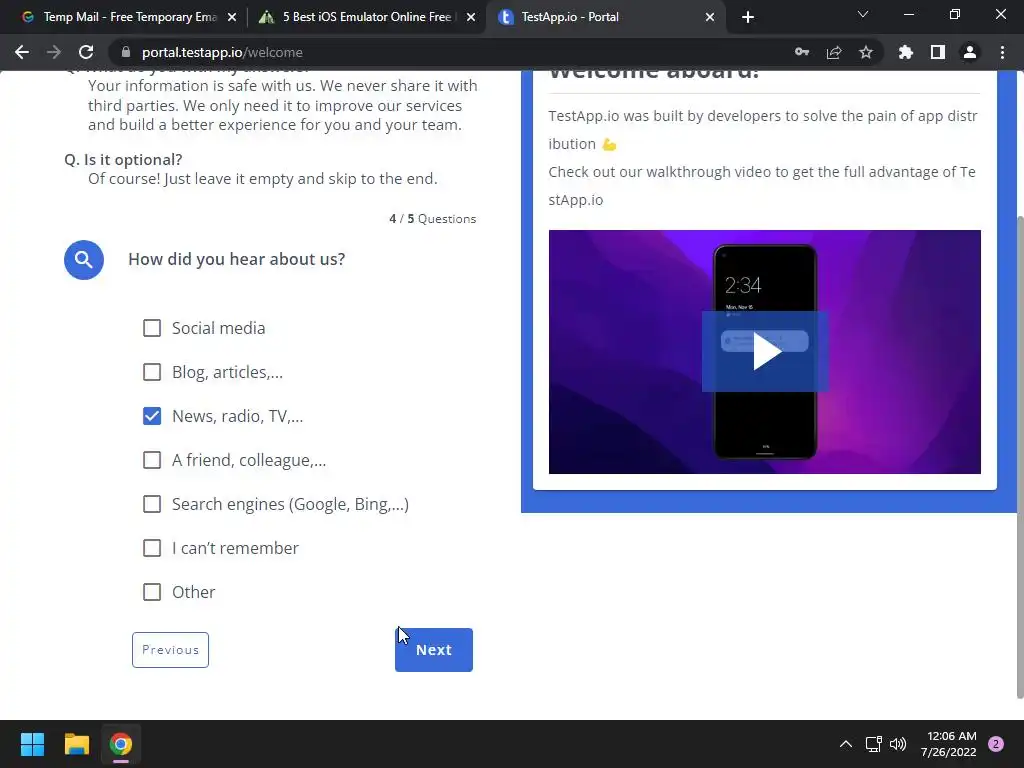Viewport: 1024px width, 768px height.
Task: Click the "Search engines (Google, Bing,...)" label
Action: (291, 504)
